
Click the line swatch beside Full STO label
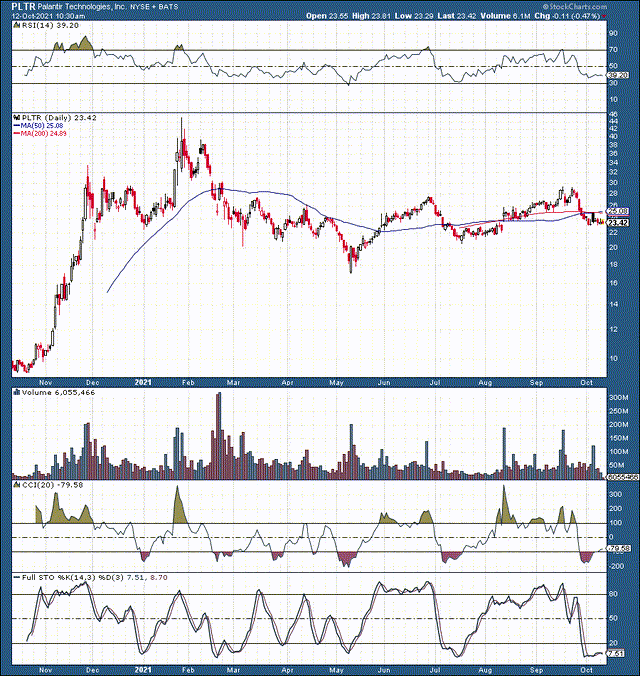[17, 577]
